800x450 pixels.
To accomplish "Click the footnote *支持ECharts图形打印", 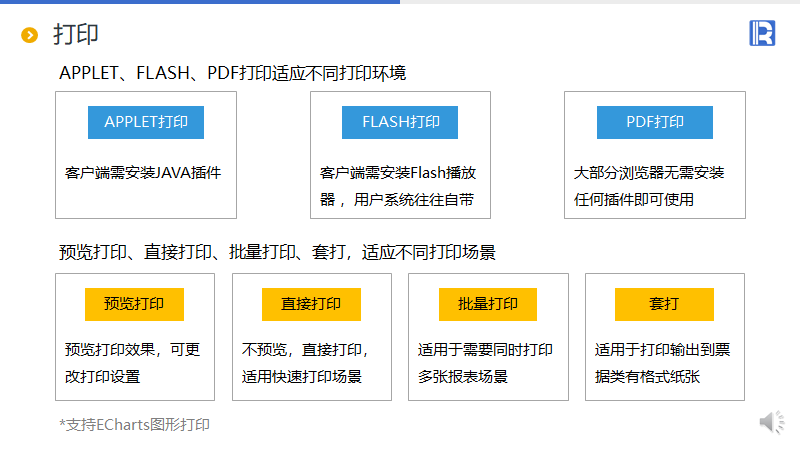I will click(x=135, y=424).
